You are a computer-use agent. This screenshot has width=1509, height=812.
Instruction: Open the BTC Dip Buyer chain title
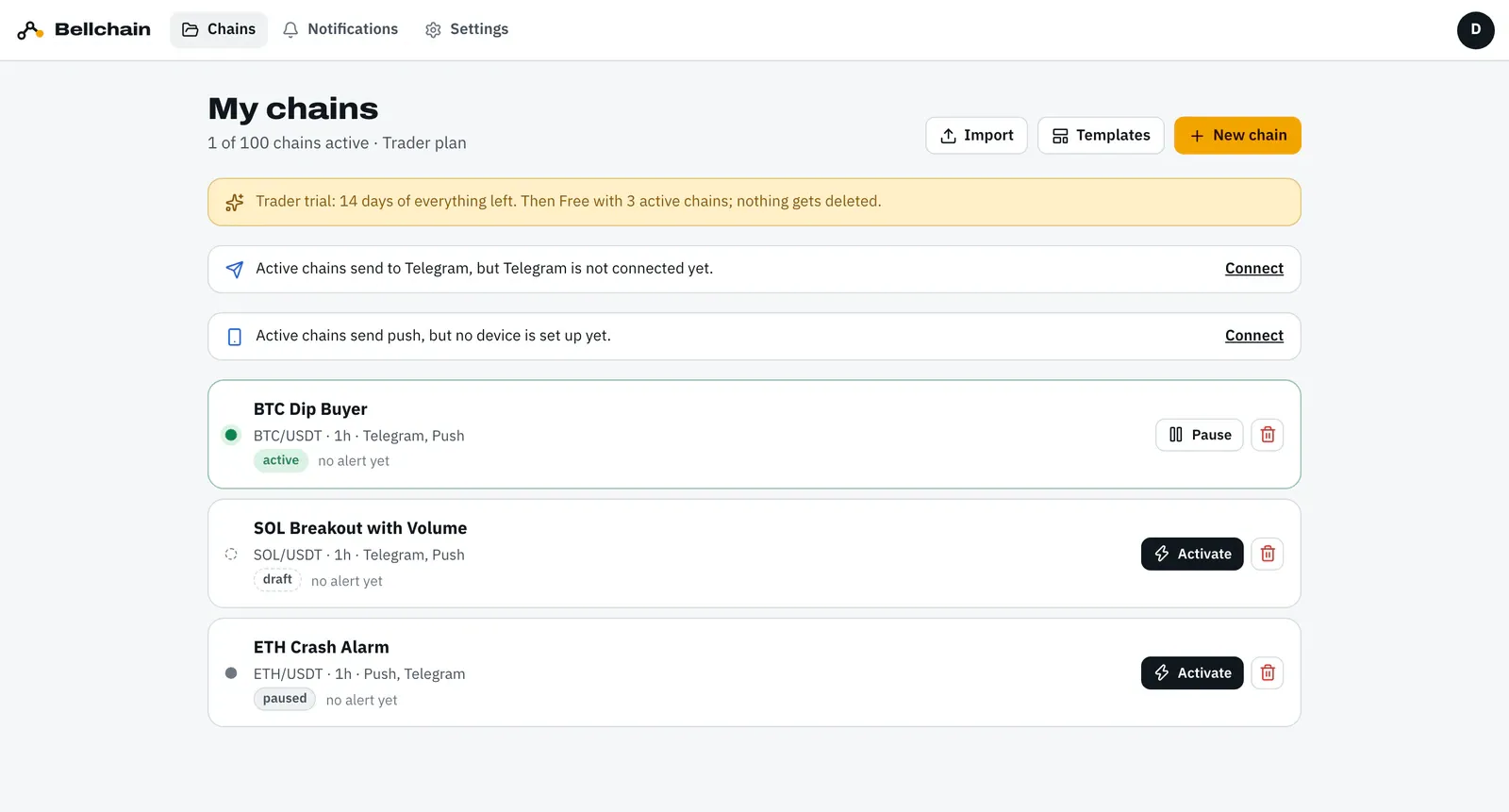coord(310,409)
